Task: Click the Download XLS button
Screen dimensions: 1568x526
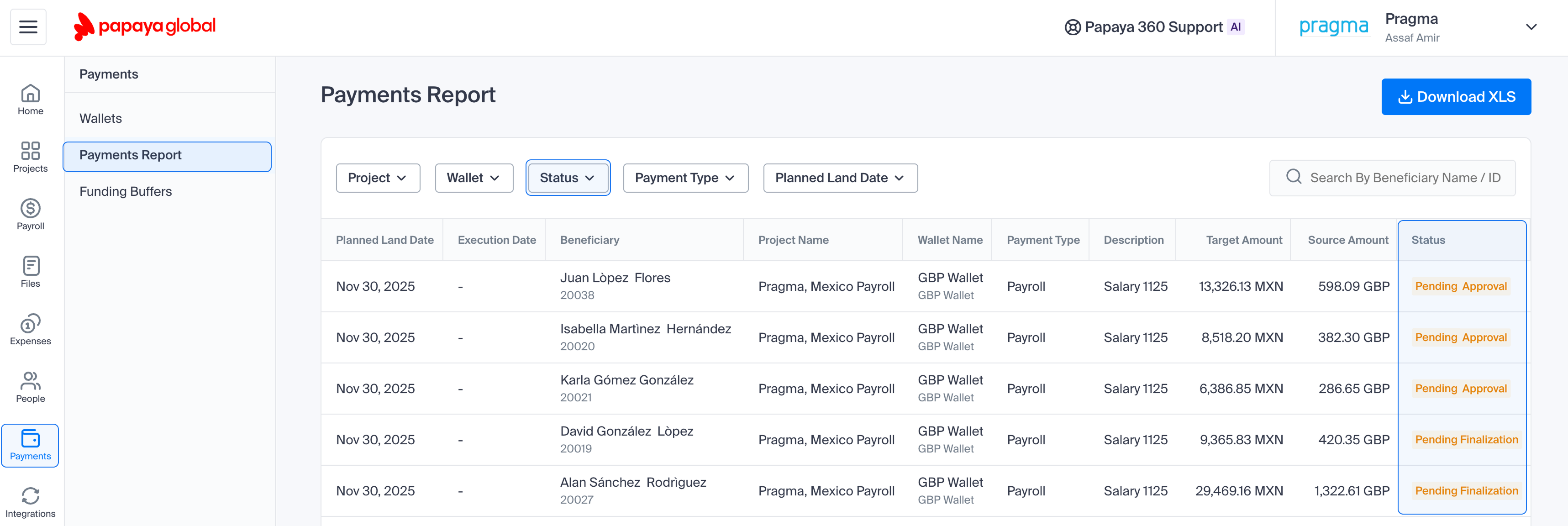Action: 1456,96
